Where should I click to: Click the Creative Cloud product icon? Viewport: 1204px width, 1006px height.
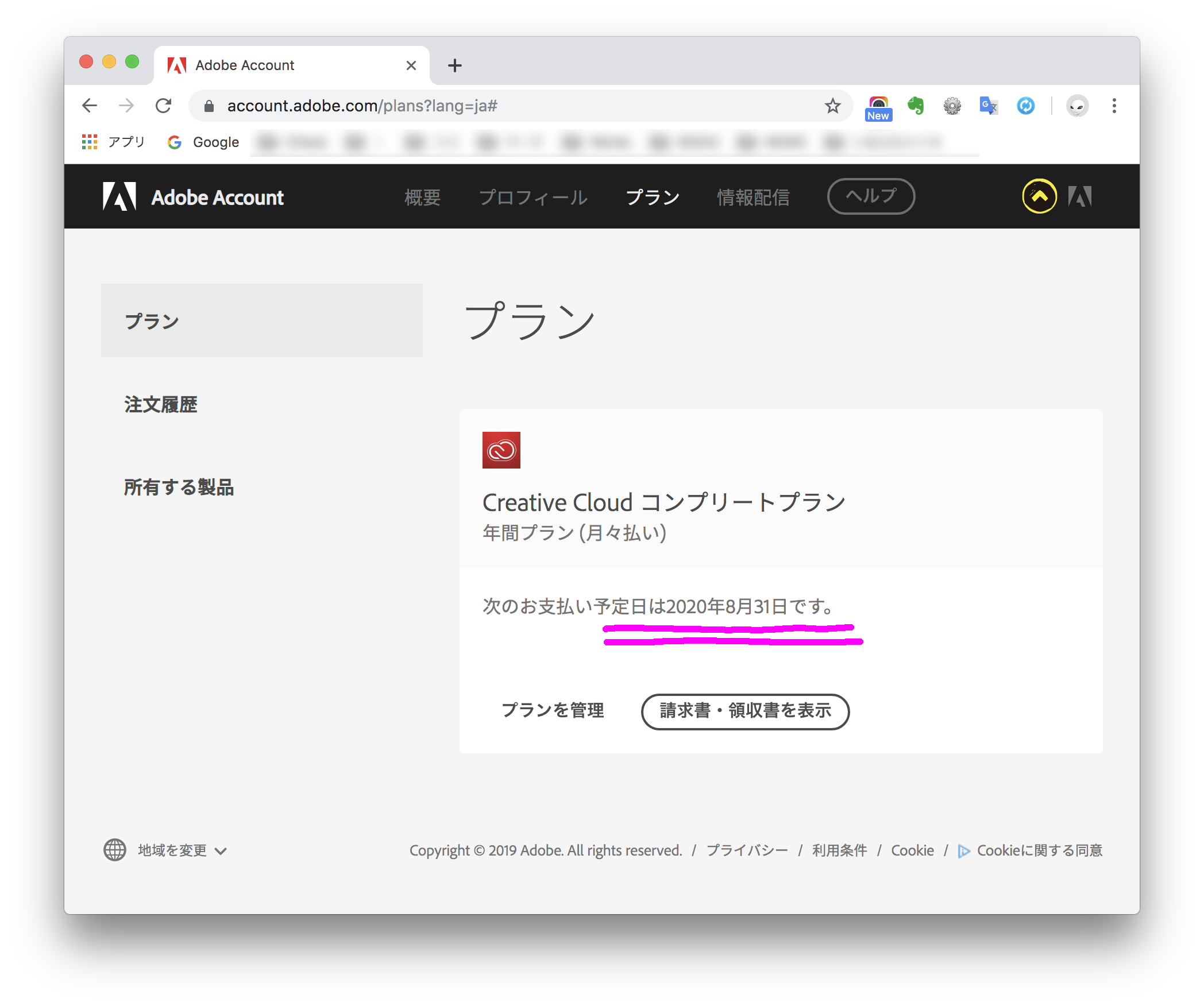point(501,450)
